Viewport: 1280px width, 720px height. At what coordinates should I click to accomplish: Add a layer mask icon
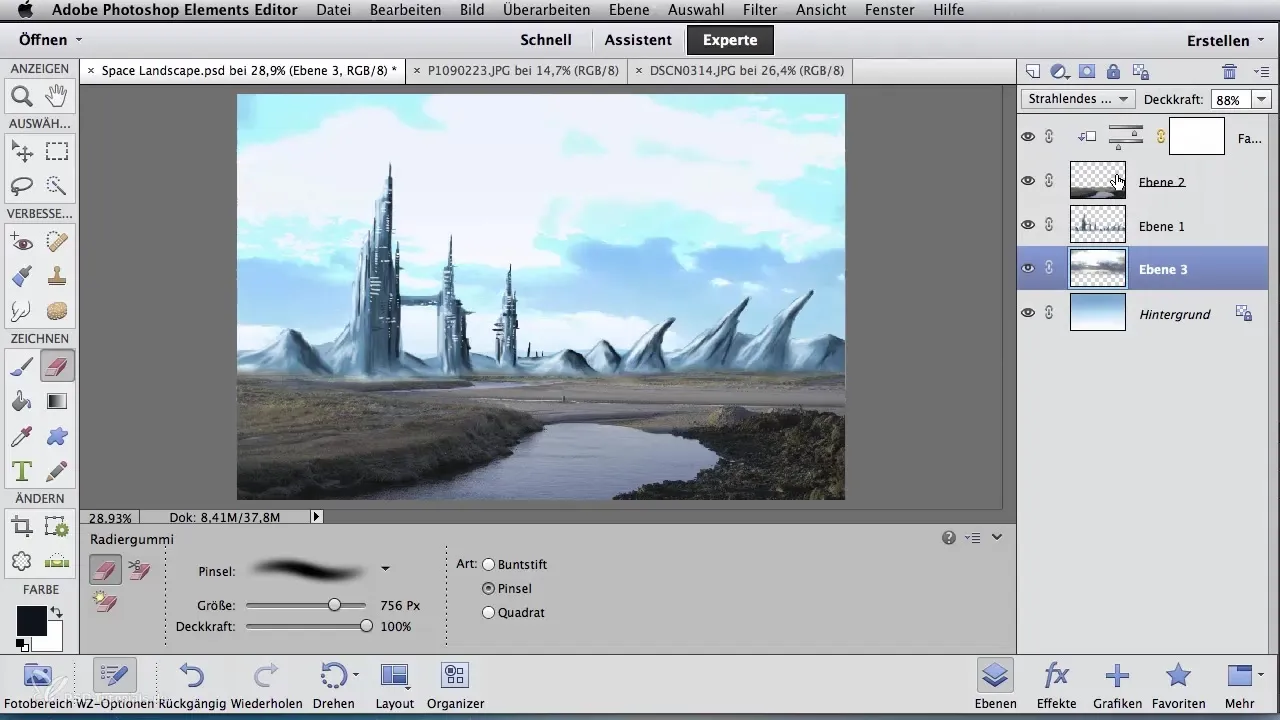1087,71
